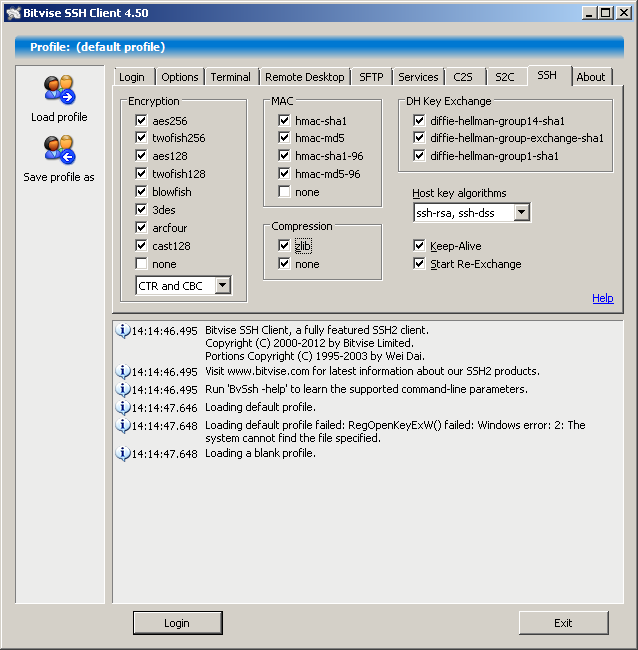Click 'Host key algorithms' label
The height and width of the screenshot is (650, 638).
[x=459, y=193]
